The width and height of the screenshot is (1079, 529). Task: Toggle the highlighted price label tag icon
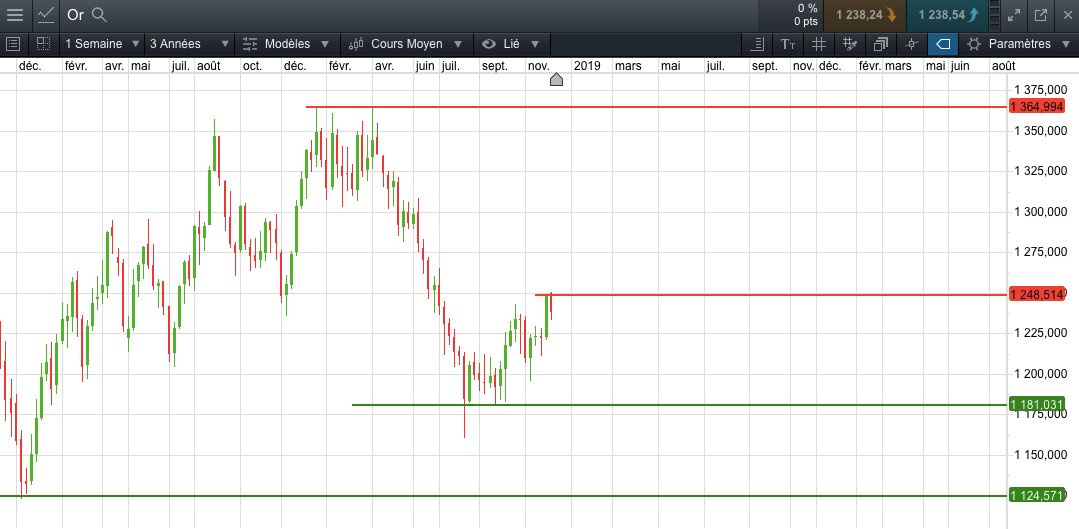pos(943,44)
